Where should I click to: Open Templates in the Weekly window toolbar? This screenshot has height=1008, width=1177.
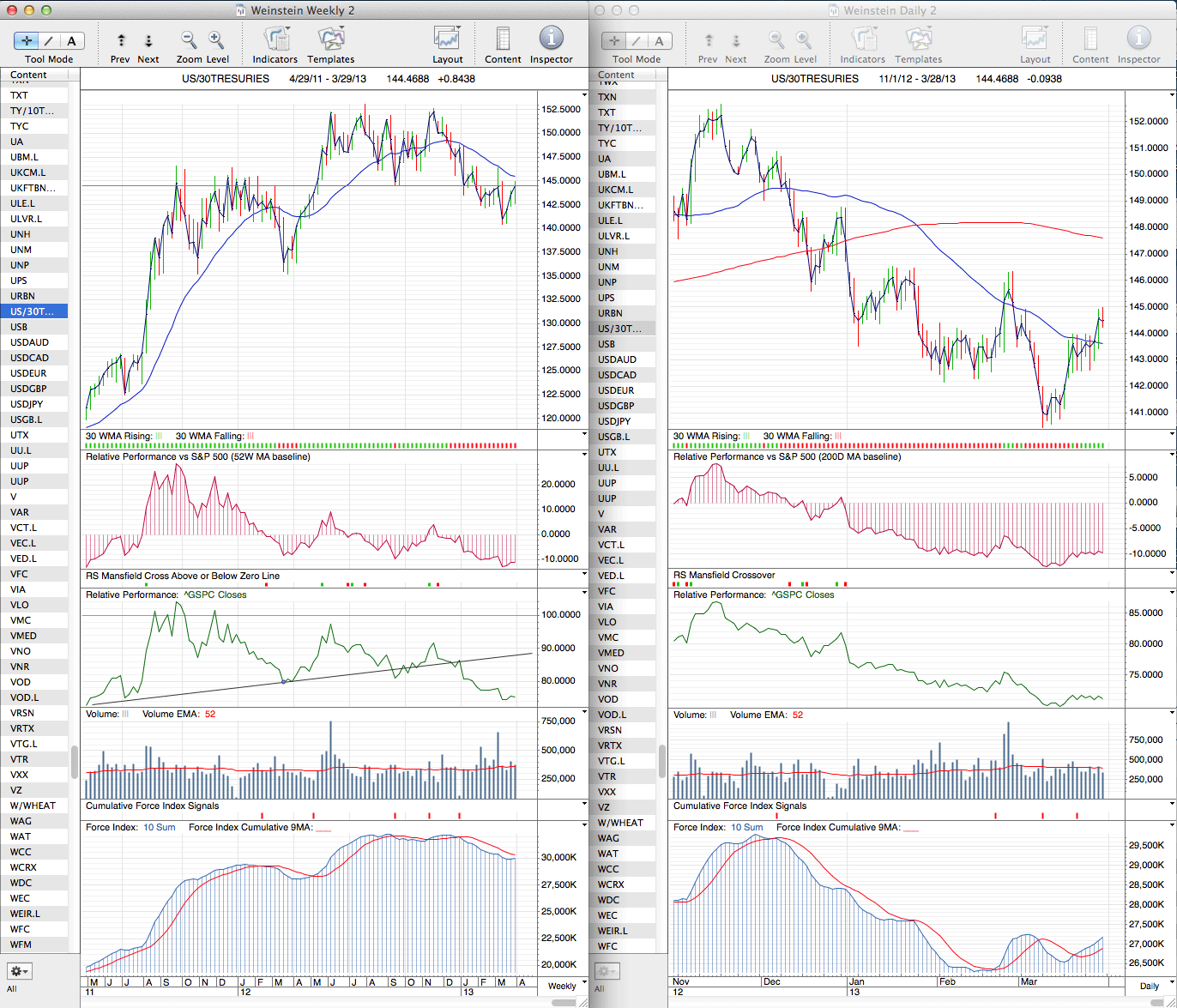[330, 40]
